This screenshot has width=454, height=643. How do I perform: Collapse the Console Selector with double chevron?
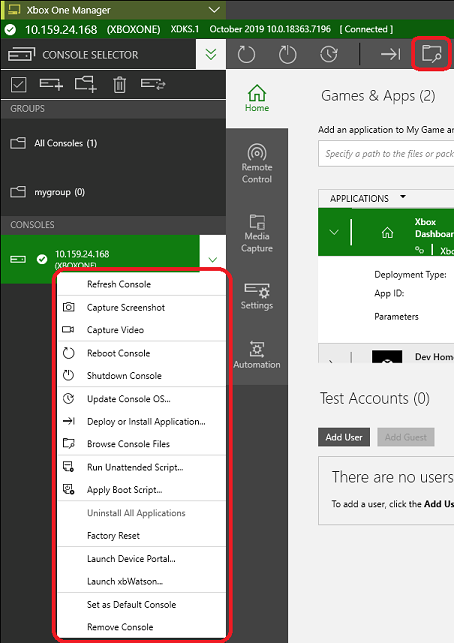tap(211, 54)
